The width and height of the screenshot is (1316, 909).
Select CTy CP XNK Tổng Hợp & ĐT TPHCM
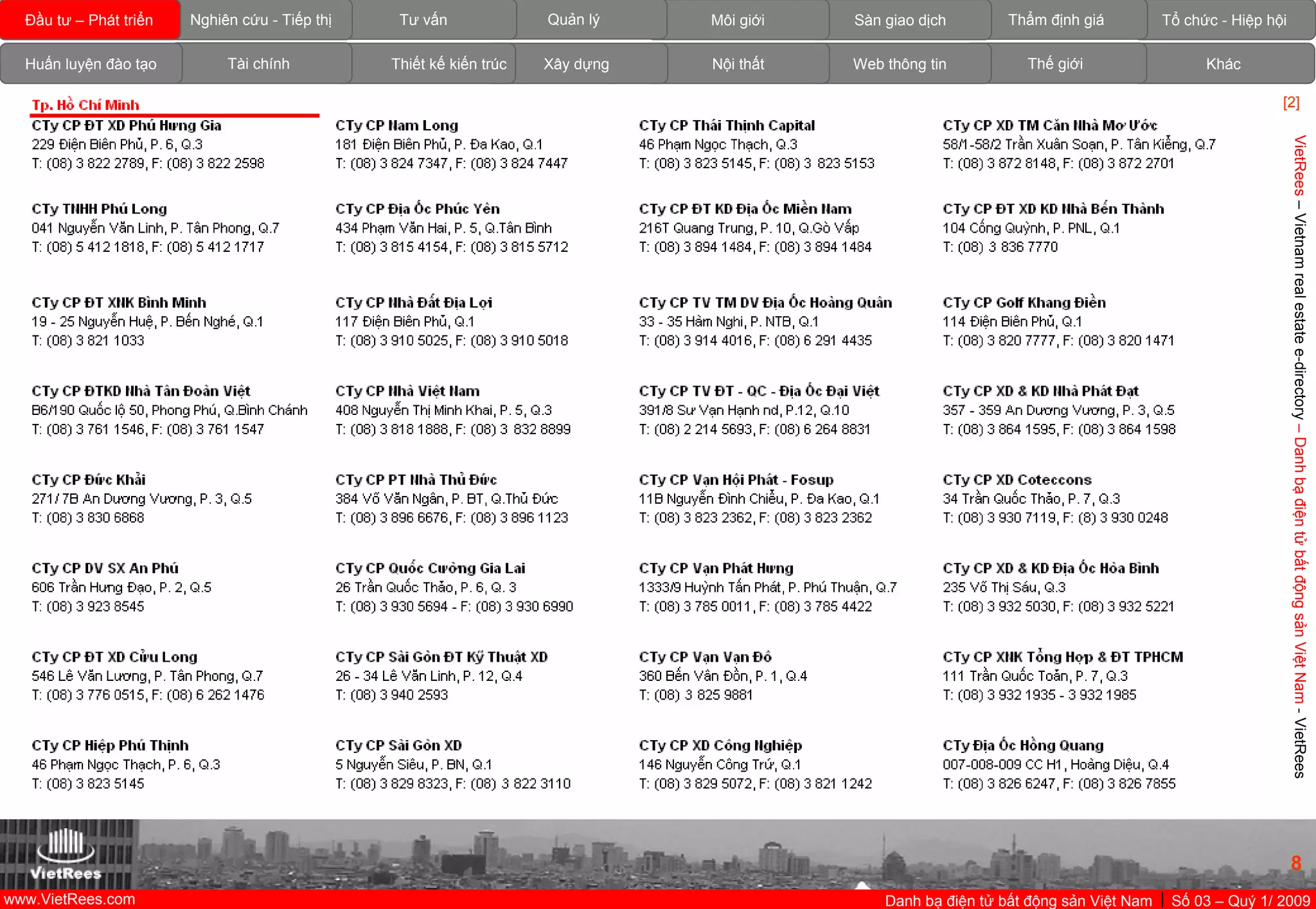[1063, 657]
